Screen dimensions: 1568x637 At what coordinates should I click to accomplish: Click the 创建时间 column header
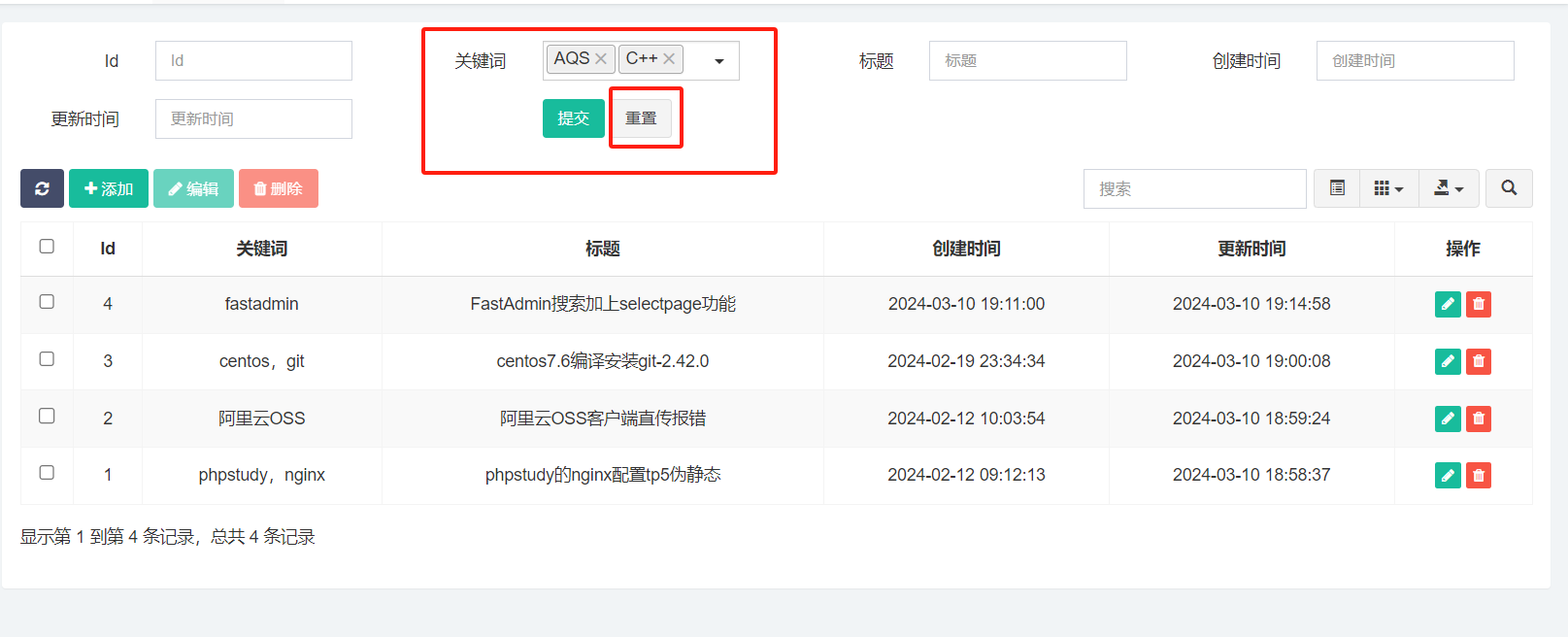966,249
